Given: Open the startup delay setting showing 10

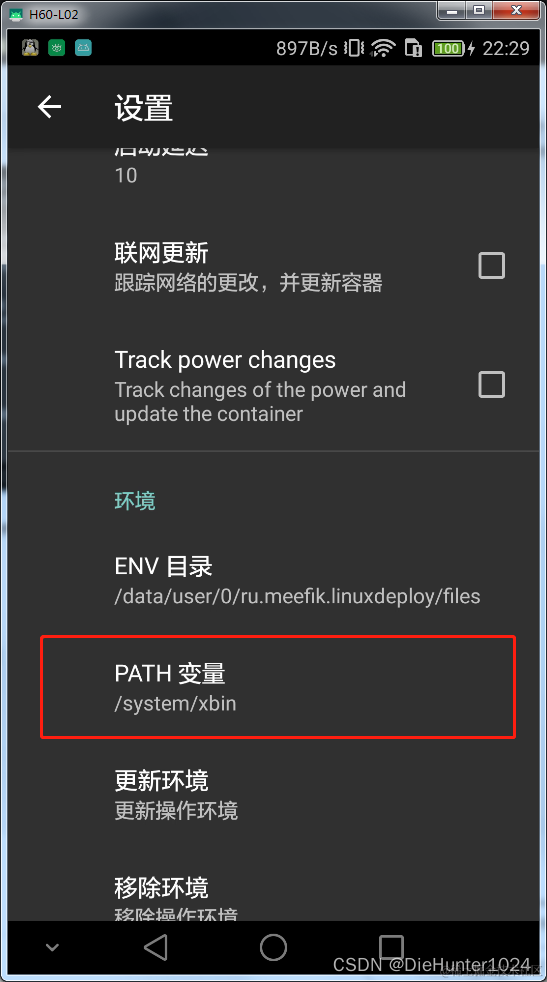Looking at the screenshot, I should [273, 166].
